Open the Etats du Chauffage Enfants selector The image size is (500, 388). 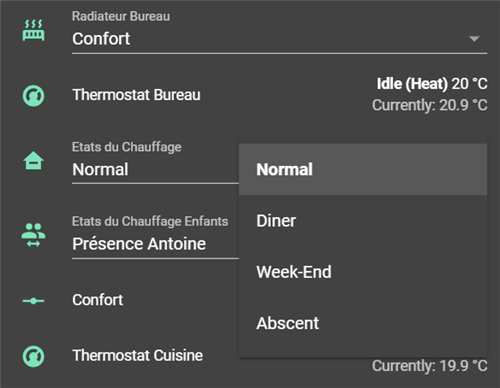(x=155, y=237)
